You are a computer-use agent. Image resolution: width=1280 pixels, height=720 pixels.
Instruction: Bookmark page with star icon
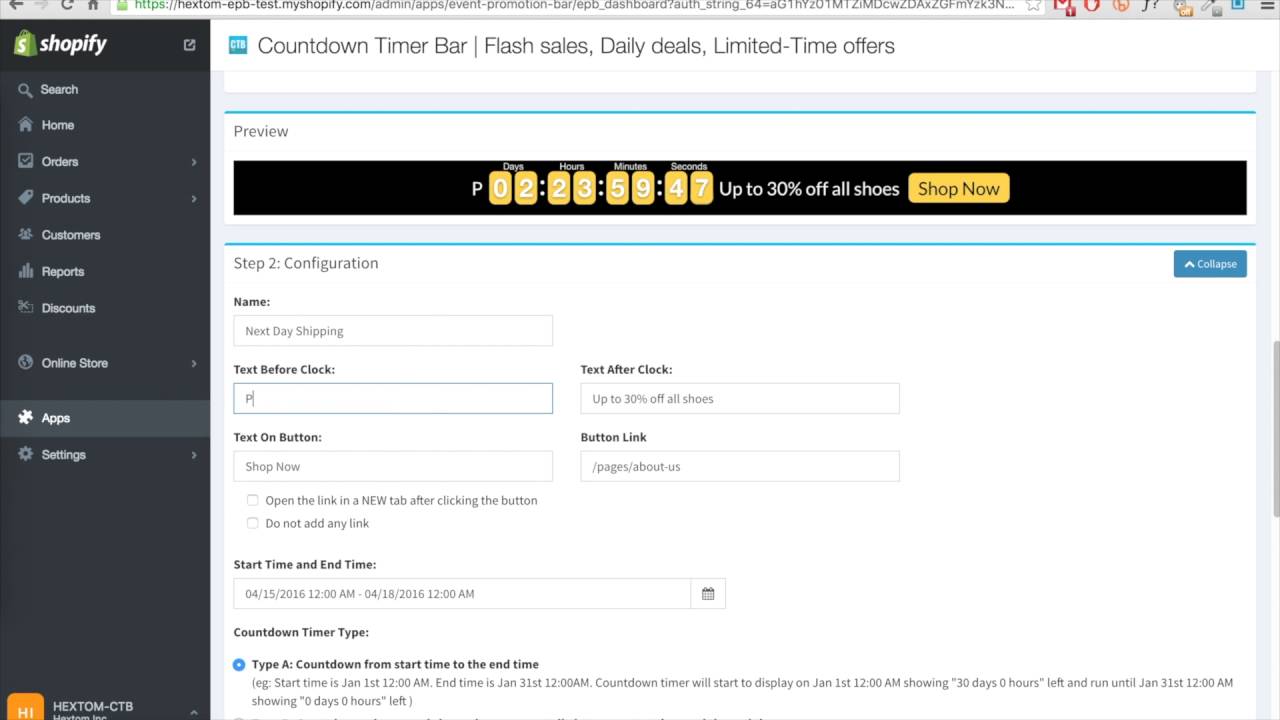click(x=1034, y=5)
